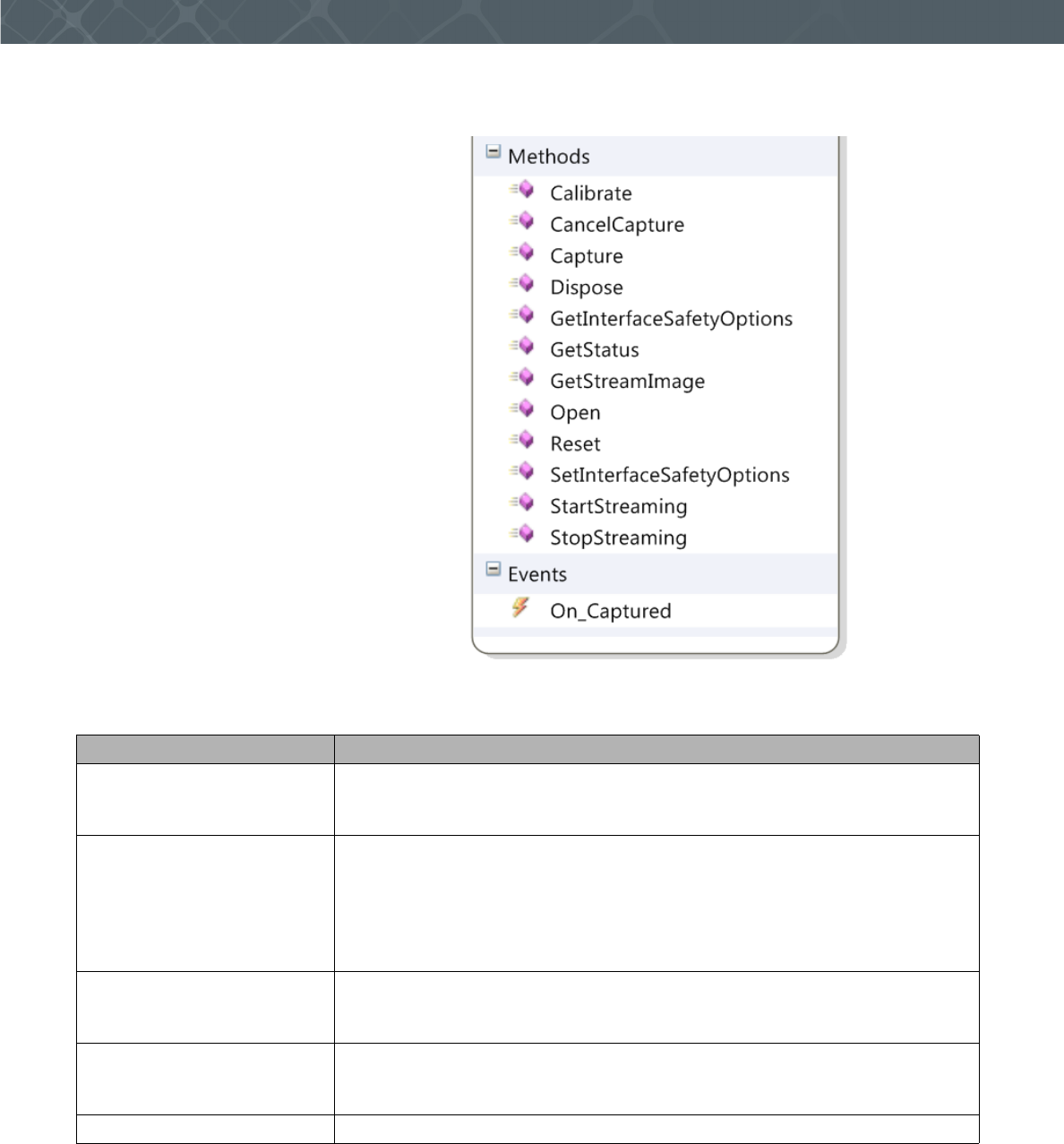Click the StopStreaming method icon

tap(522, 534)
